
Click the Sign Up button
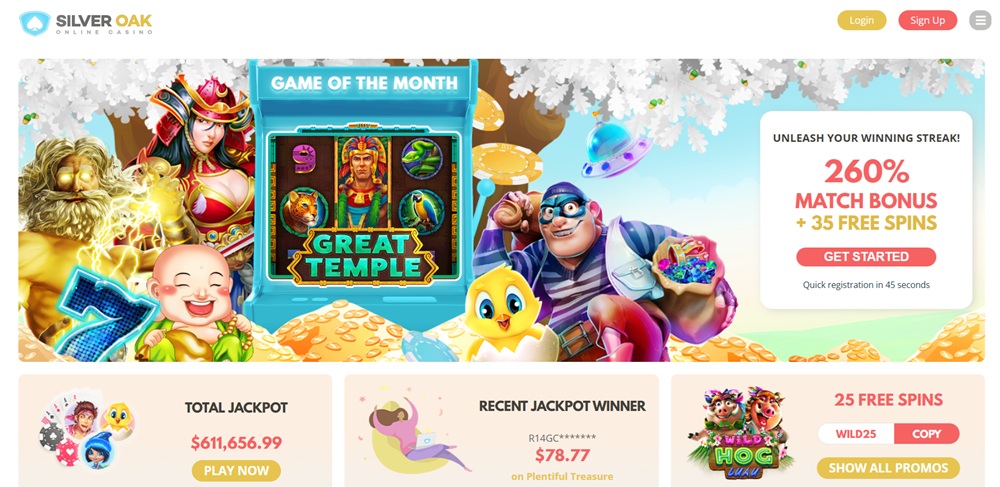(927, 20)
